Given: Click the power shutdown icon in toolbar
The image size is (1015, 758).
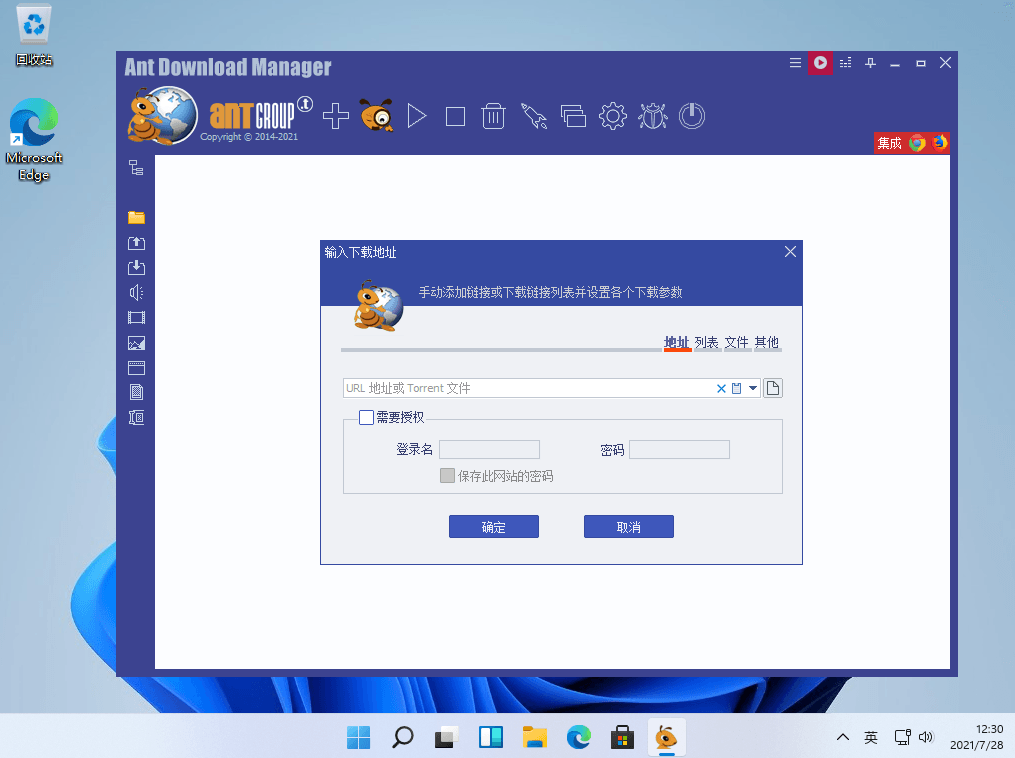Looking at the screenshot, I should (x=691, y=116).
